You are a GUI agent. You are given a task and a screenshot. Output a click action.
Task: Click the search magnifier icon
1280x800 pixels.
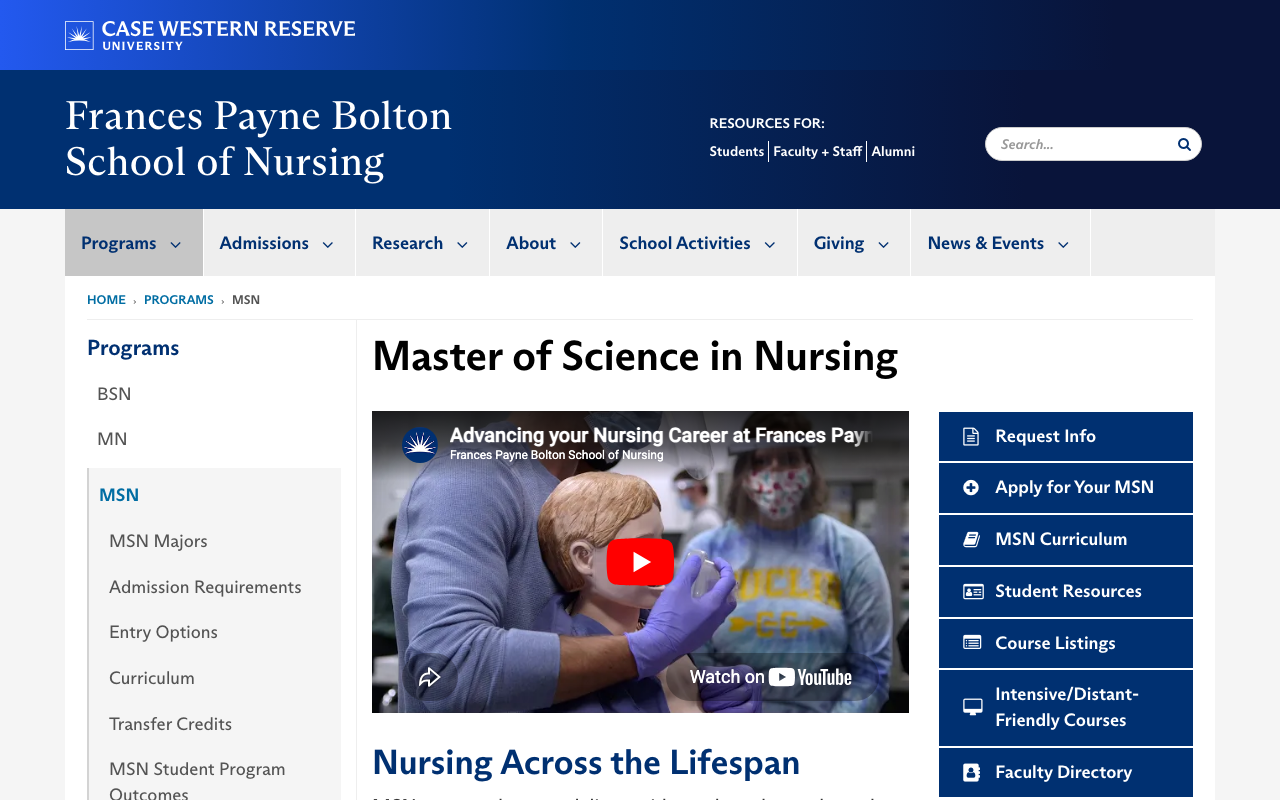coord(1184,144)
